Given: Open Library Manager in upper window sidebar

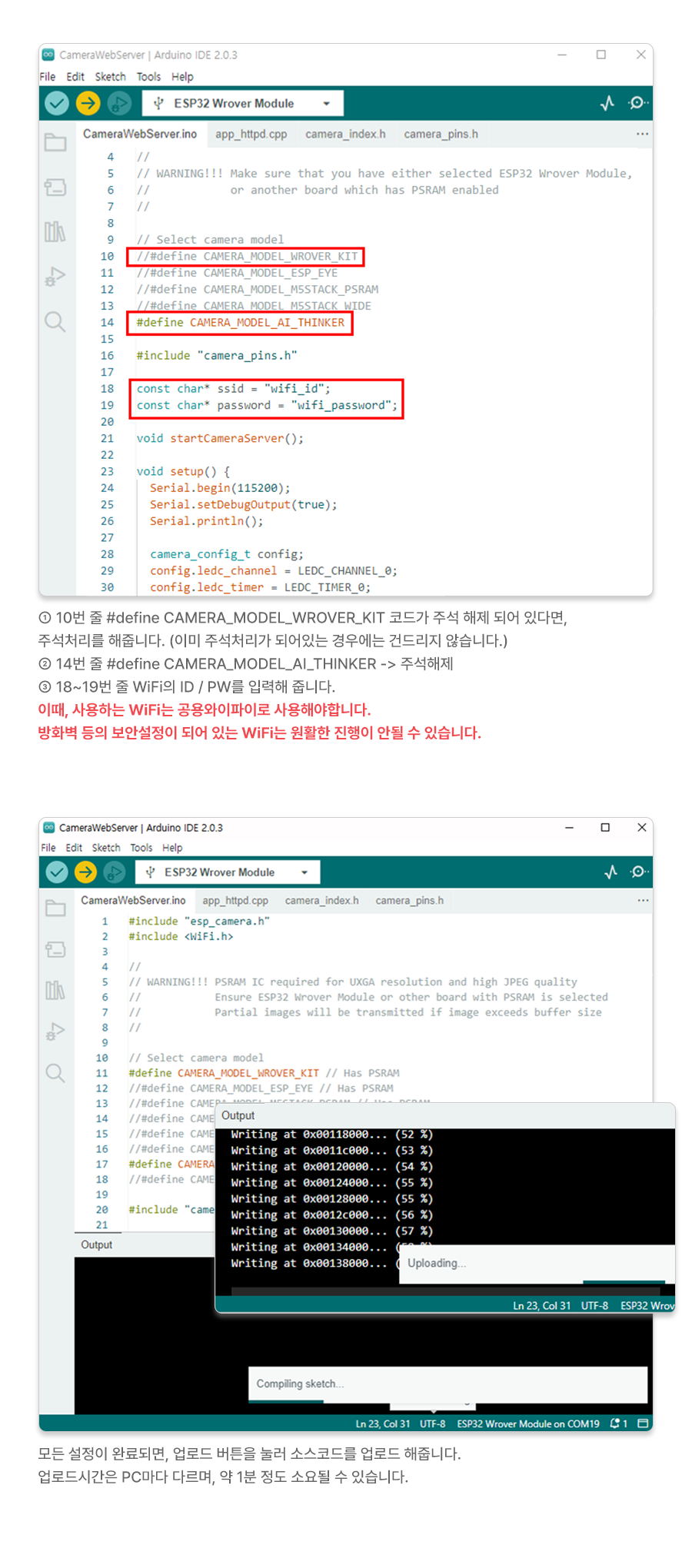Looking at the screenshot, I should coord(55,231).
